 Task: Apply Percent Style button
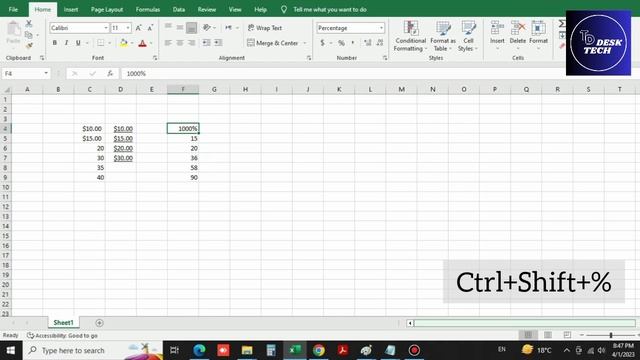341,43
